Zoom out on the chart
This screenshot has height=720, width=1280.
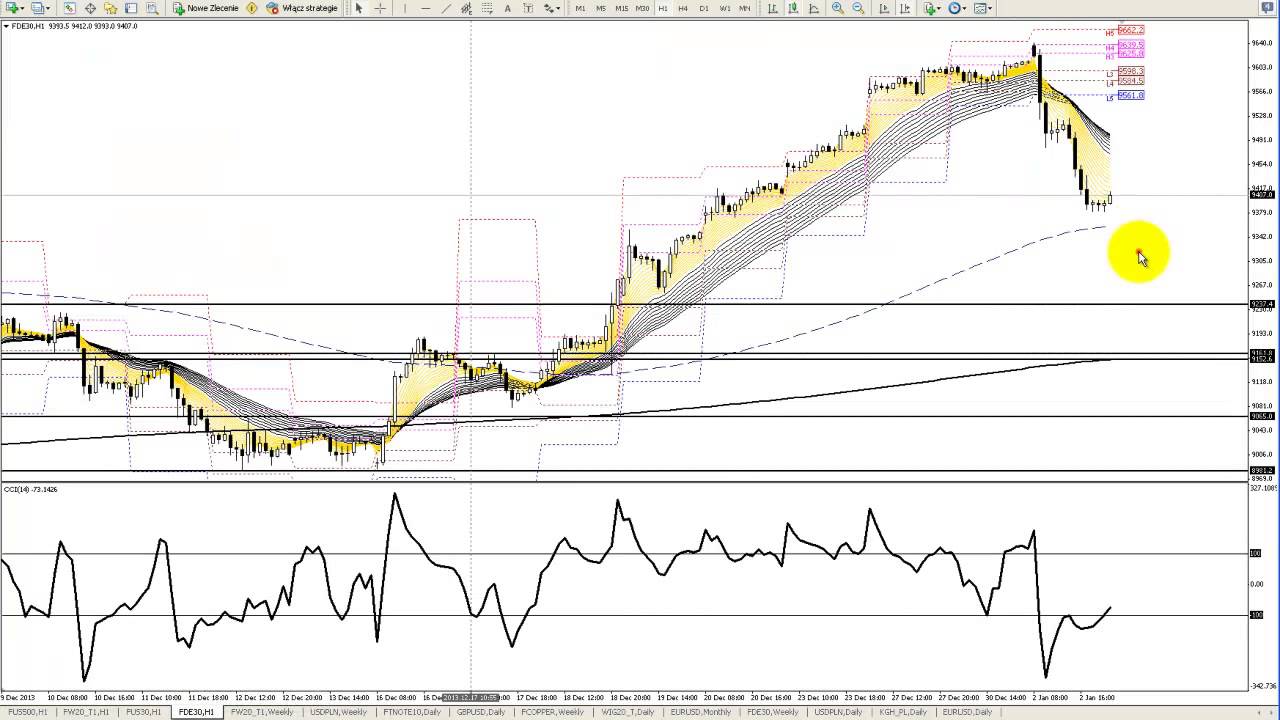click(x=858, y=8)
